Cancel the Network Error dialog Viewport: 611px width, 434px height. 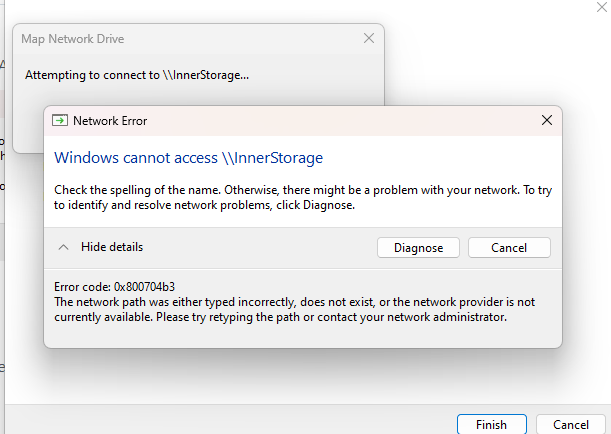(x=509, y=248)
